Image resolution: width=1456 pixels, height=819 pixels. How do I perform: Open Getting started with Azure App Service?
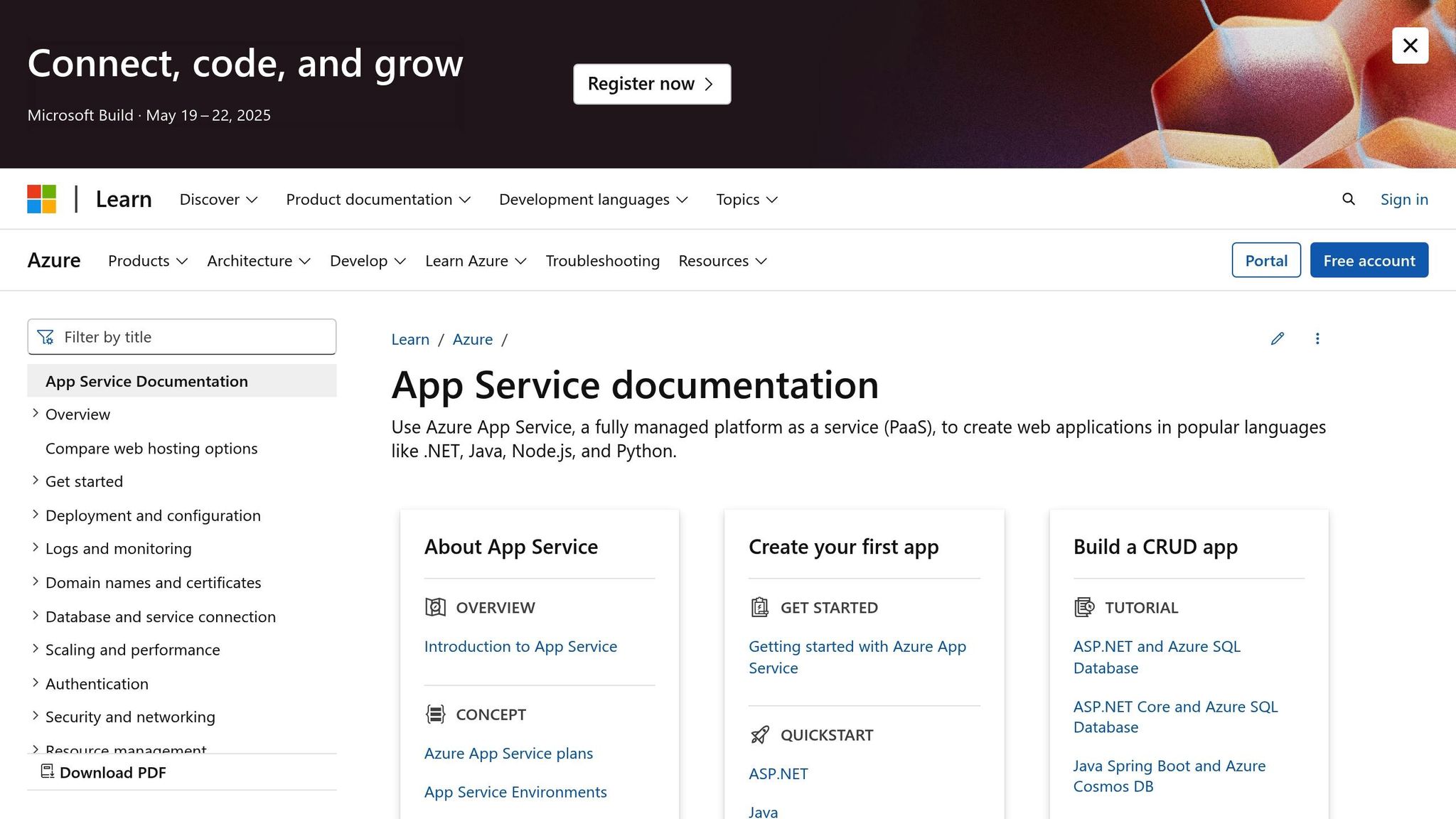coord(857,657)
